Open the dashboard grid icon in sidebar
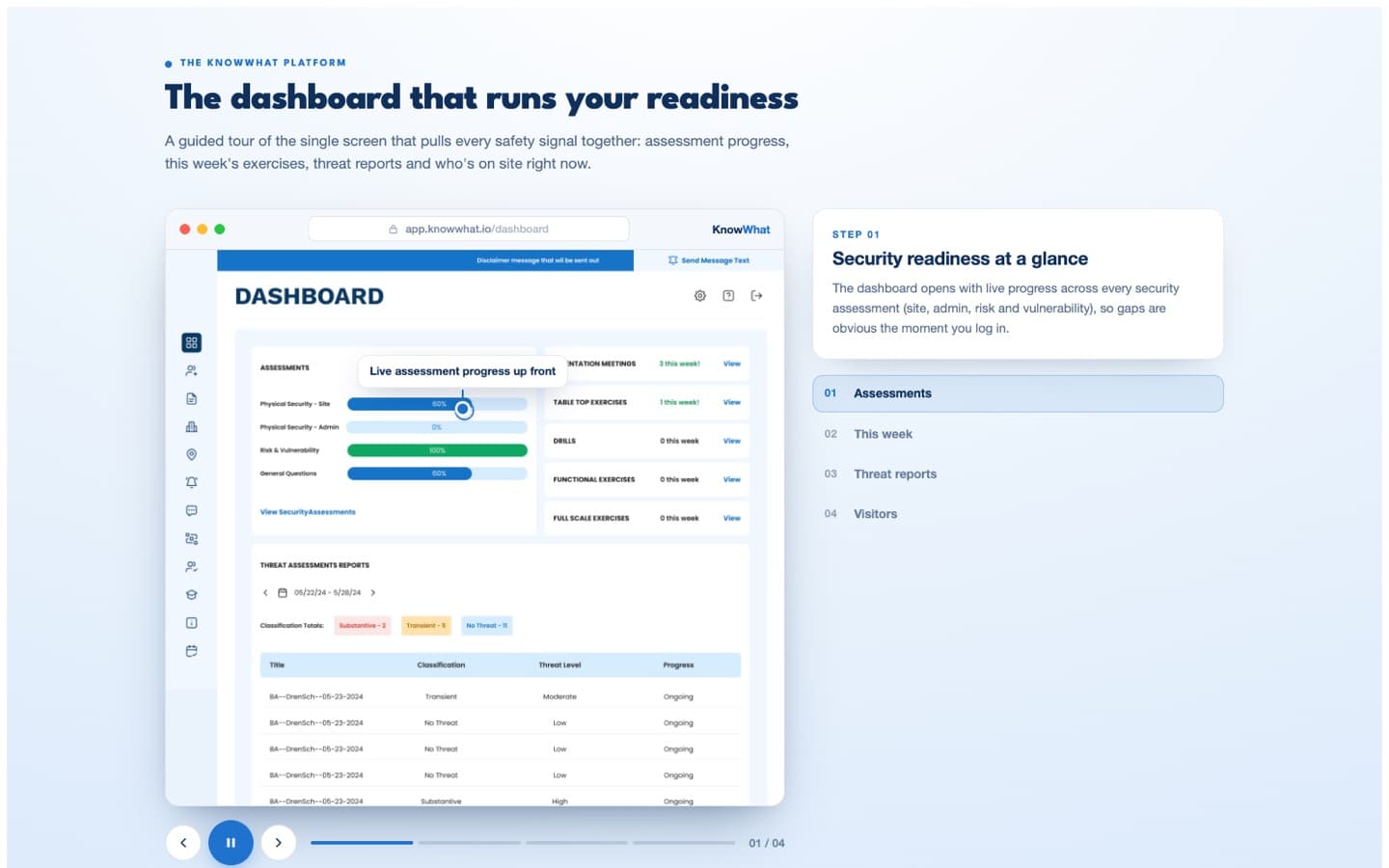Screen dimensions: 1389x868 [x=191, y=342]
